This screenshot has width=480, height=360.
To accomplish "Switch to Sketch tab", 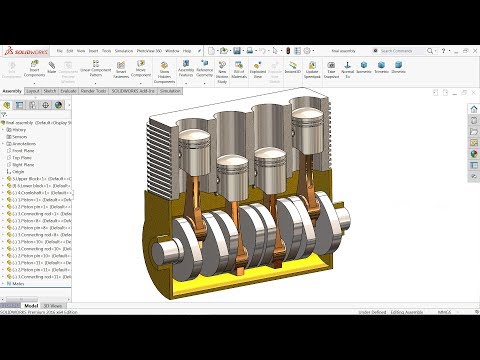I will [50, 91].
